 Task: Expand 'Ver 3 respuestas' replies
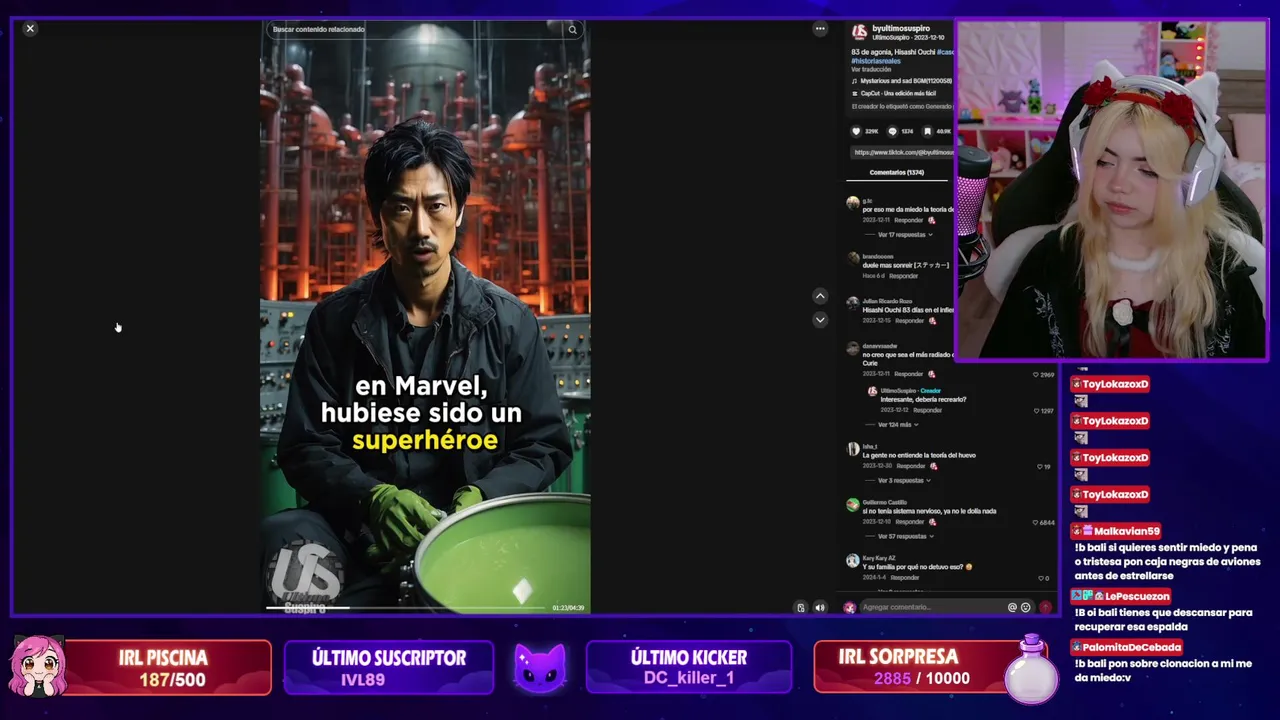pos(904,480)
